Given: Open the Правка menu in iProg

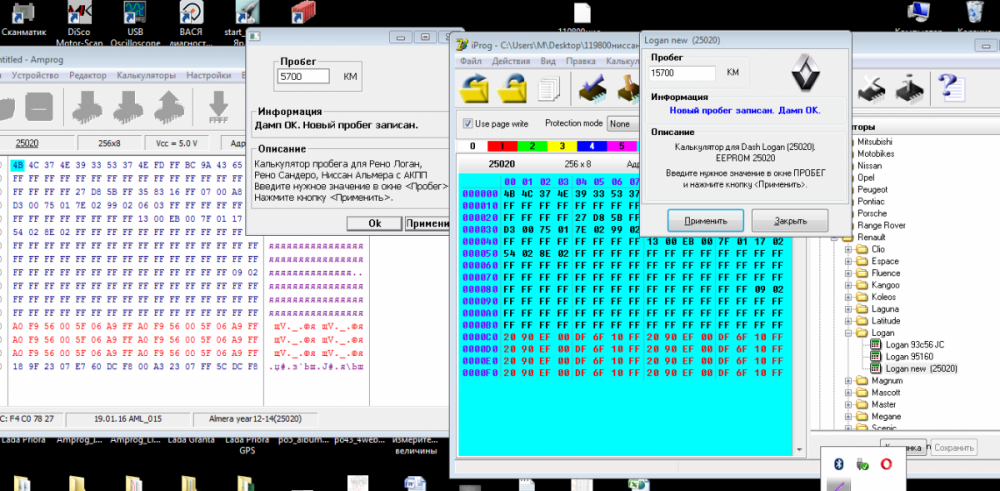Looking at the screenshot, I should [580, 61].
